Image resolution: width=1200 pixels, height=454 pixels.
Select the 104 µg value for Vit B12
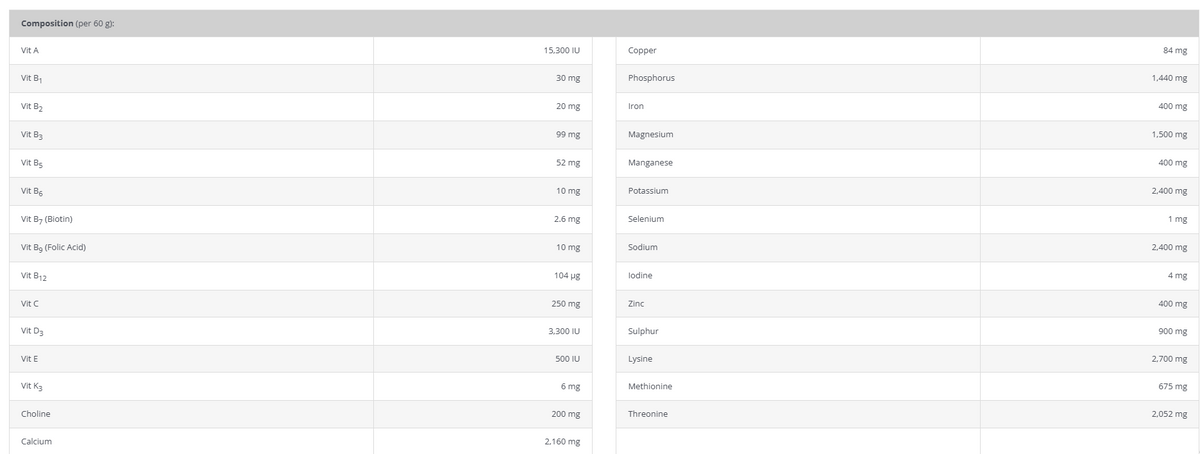(567, 274)
